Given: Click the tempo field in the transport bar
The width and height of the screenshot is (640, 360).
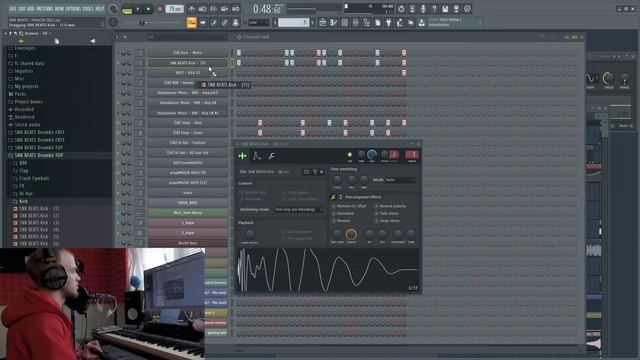Looking at the screenshot, I should (x=174, y=9).
